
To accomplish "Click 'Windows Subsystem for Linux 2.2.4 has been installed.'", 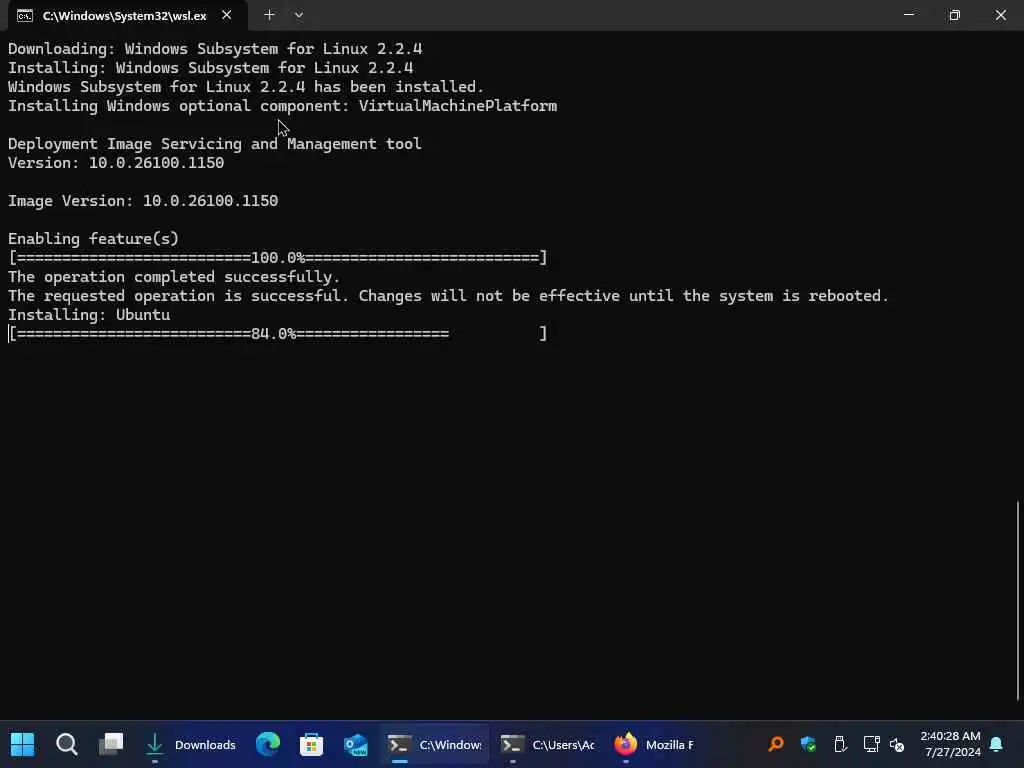I will [246, 87].
